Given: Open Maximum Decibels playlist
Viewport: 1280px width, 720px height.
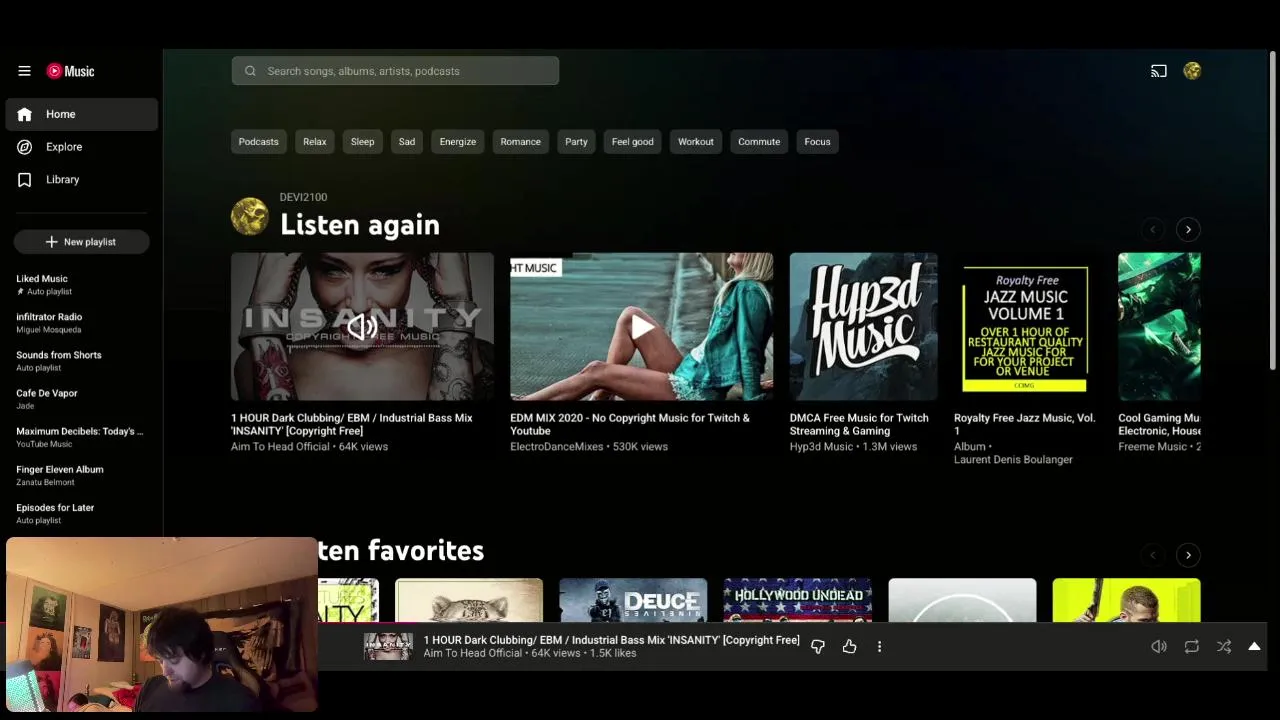Looking at the screenshot, I should coord(80,437).
